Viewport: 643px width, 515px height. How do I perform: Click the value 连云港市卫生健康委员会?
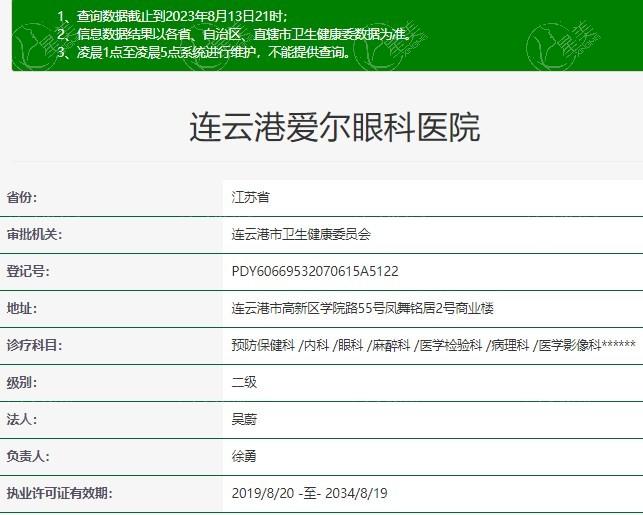point(301,235)
